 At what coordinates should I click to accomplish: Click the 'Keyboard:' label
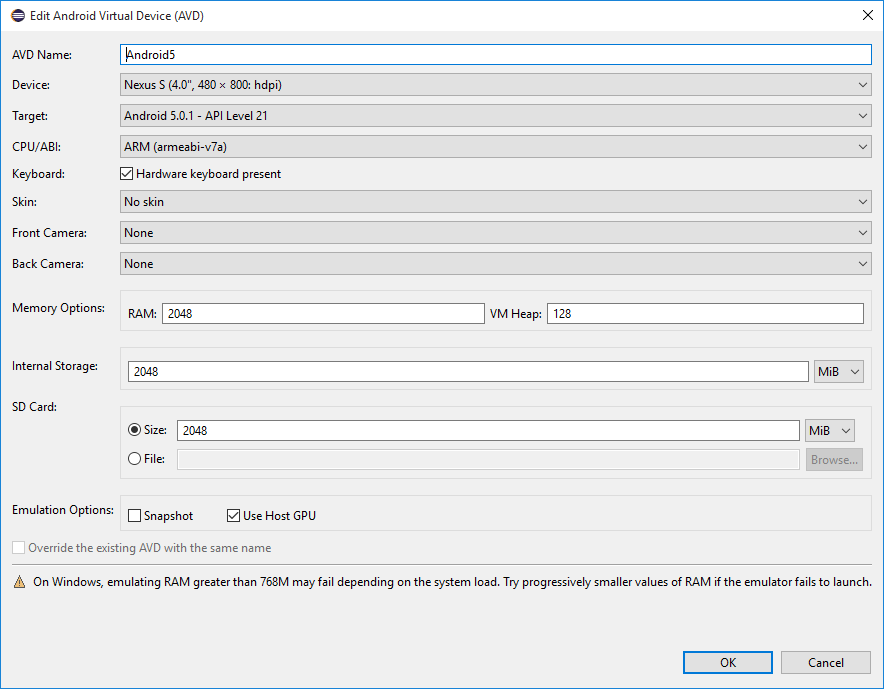(38, 174)
